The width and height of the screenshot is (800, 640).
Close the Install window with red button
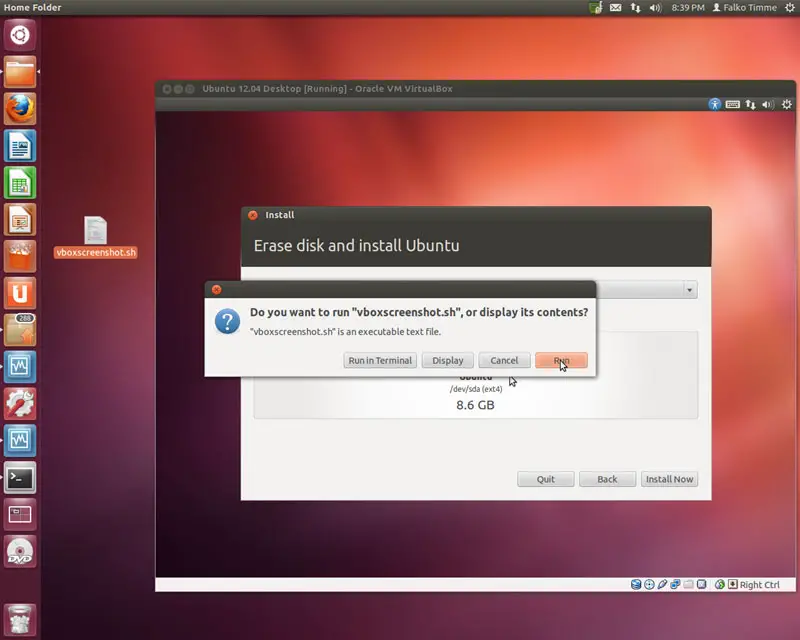[x=253, y=215]
